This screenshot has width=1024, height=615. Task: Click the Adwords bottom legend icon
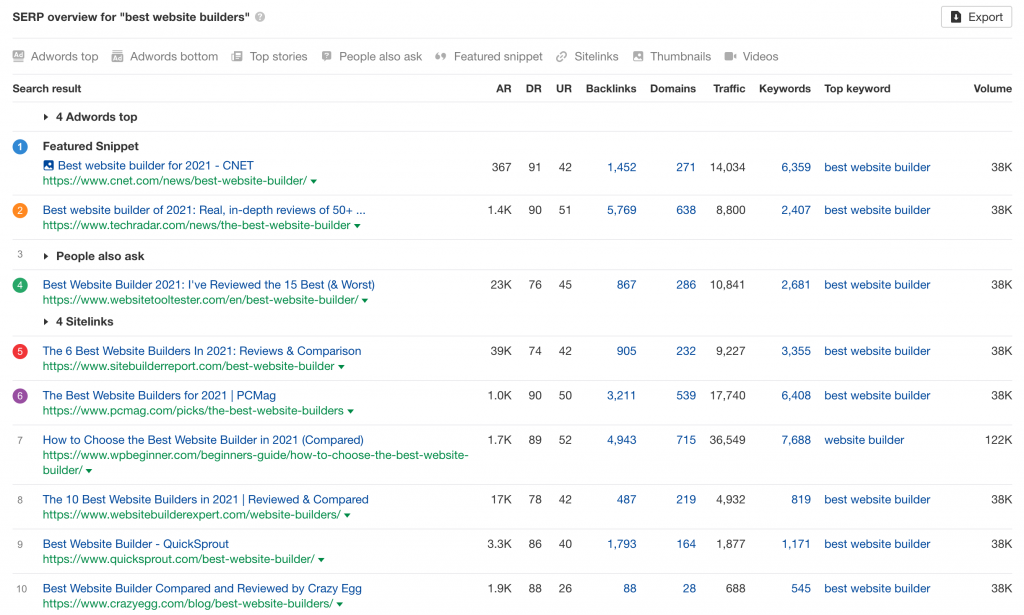click(118, 56)
